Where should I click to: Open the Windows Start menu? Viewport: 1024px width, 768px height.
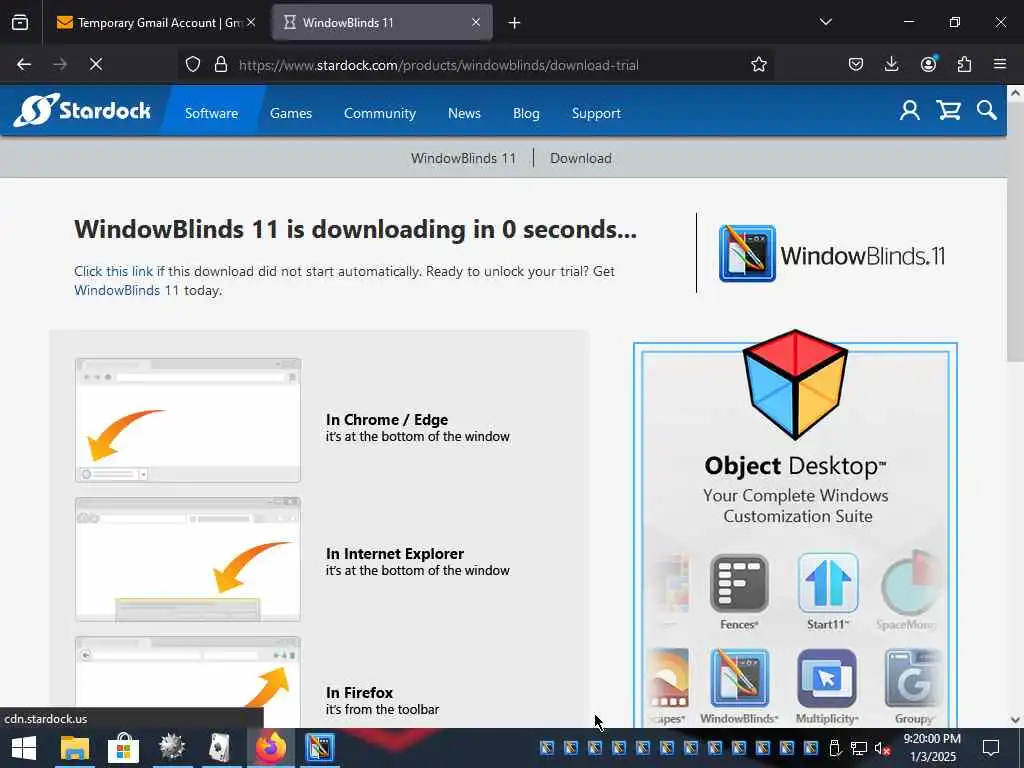point(24,748)
